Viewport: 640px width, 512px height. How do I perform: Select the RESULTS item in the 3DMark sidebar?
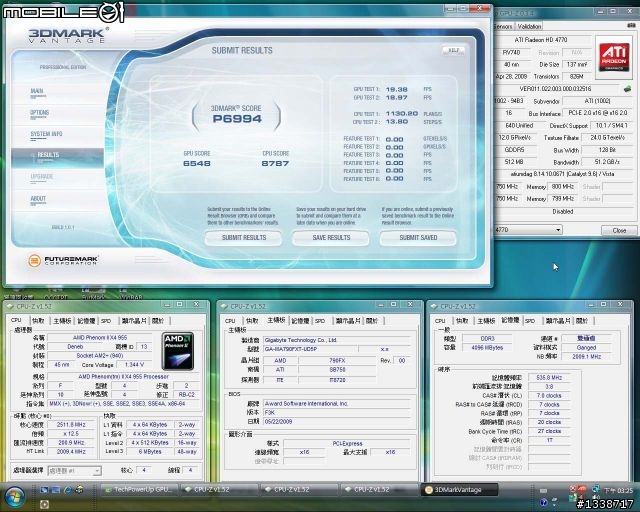(x=57, y=158)
